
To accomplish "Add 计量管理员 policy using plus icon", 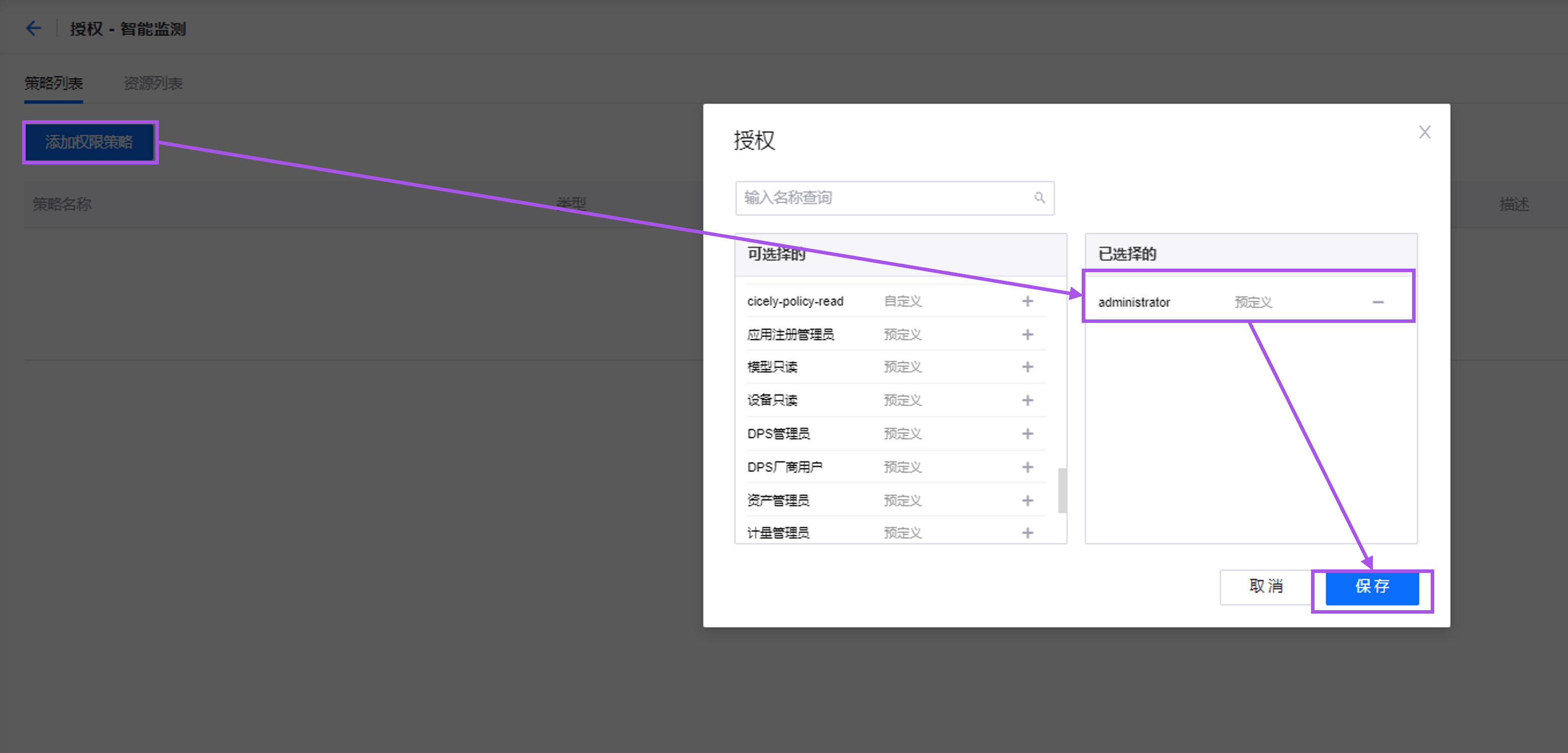I will coord(1027,533).
